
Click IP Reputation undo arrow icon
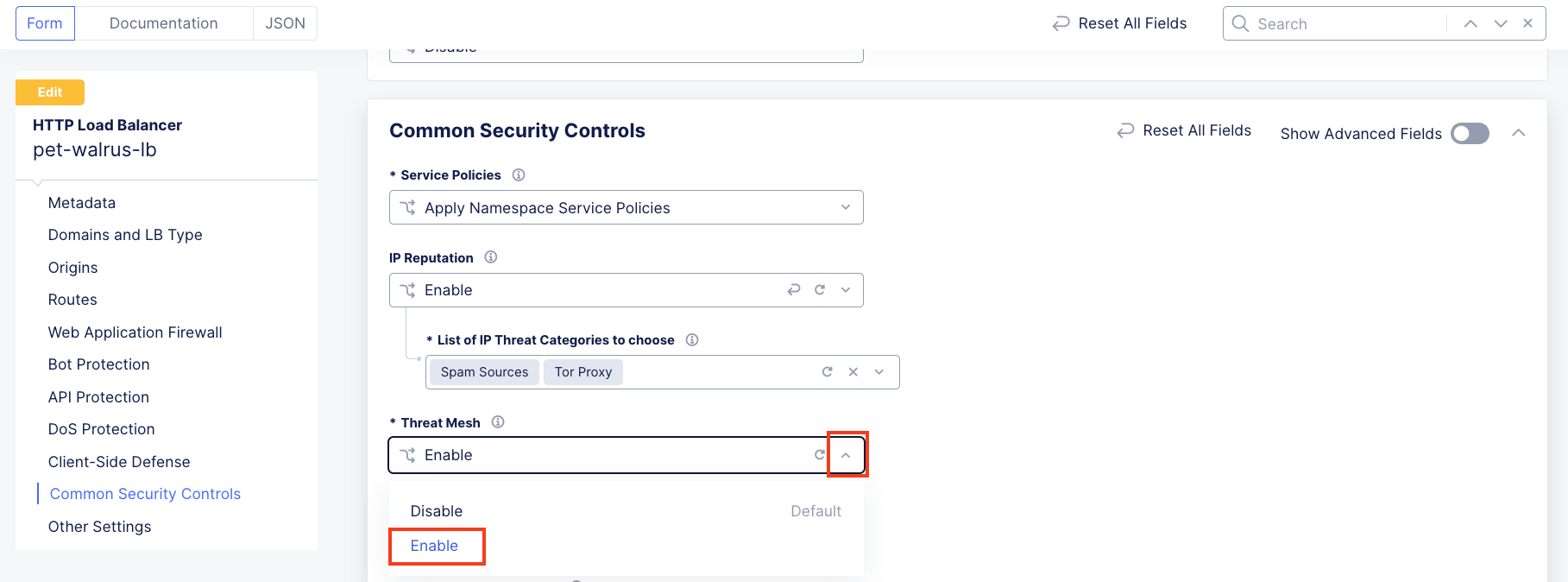(x=794, y=290)
